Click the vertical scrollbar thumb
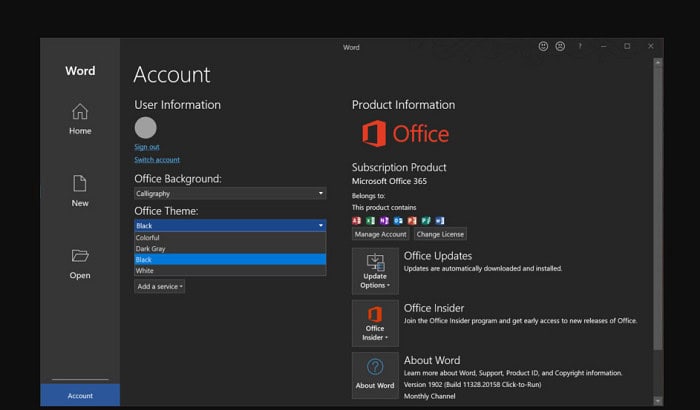 point(658,209)
